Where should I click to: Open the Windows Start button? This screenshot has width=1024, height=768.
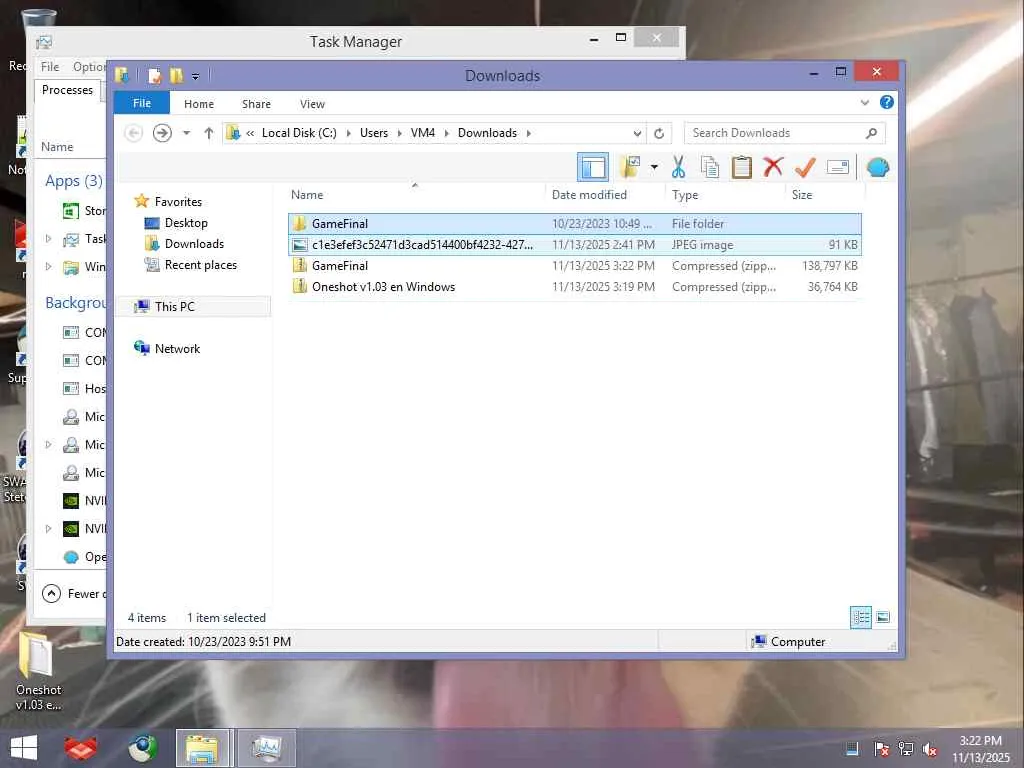(24, 748)
